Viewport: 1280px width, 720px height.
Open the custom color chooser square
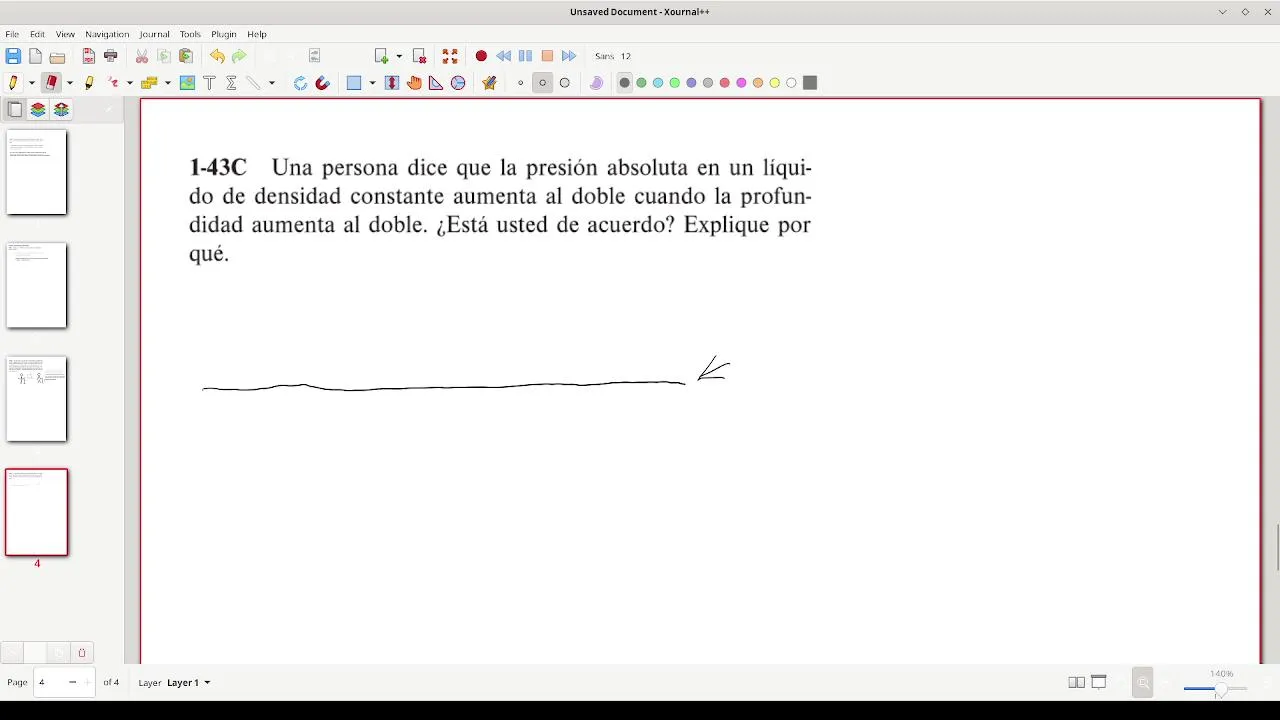(x=810, y=83)
